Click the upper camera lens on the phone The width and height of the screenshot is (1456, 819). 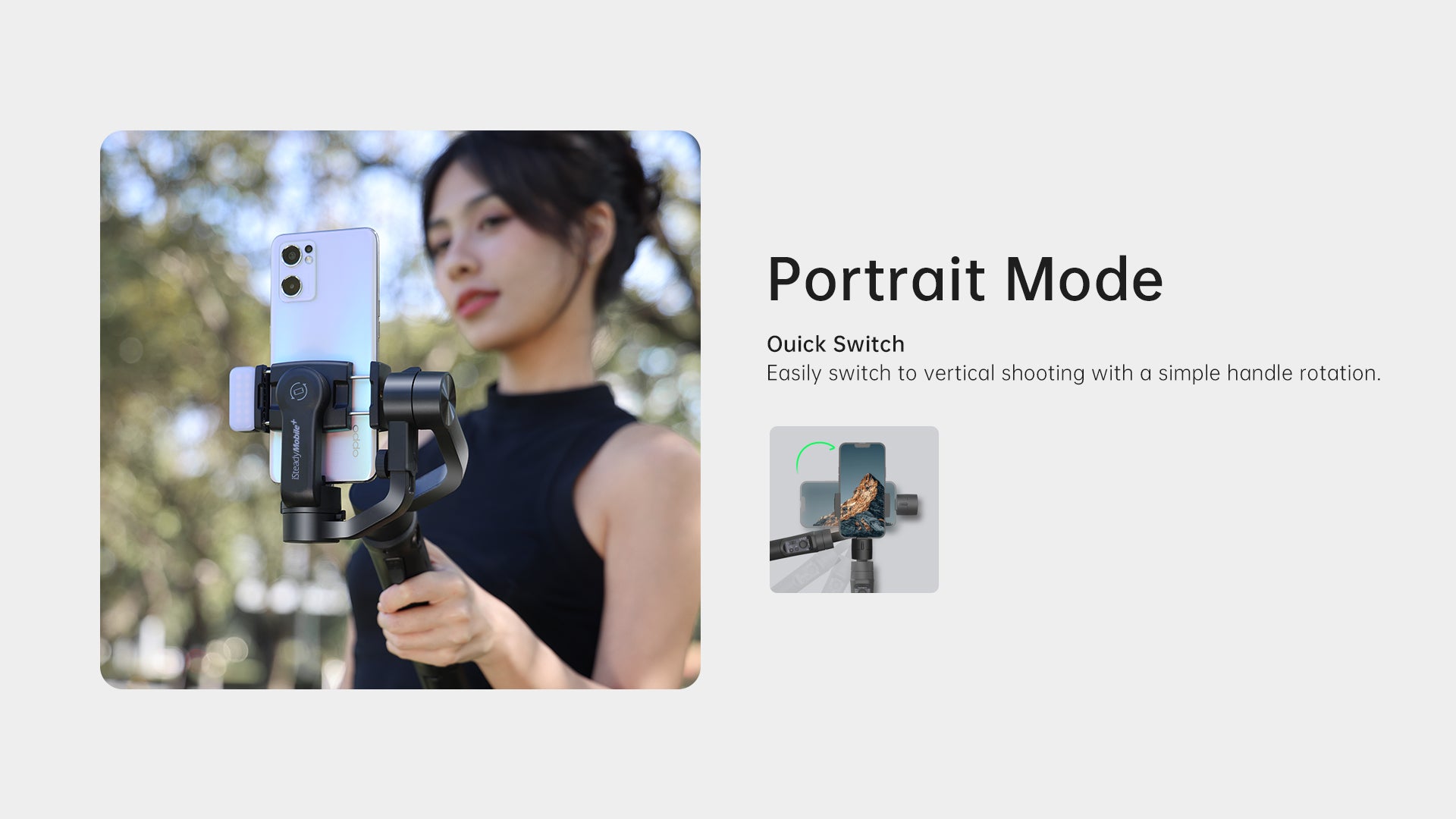click(x=290, y=257)
